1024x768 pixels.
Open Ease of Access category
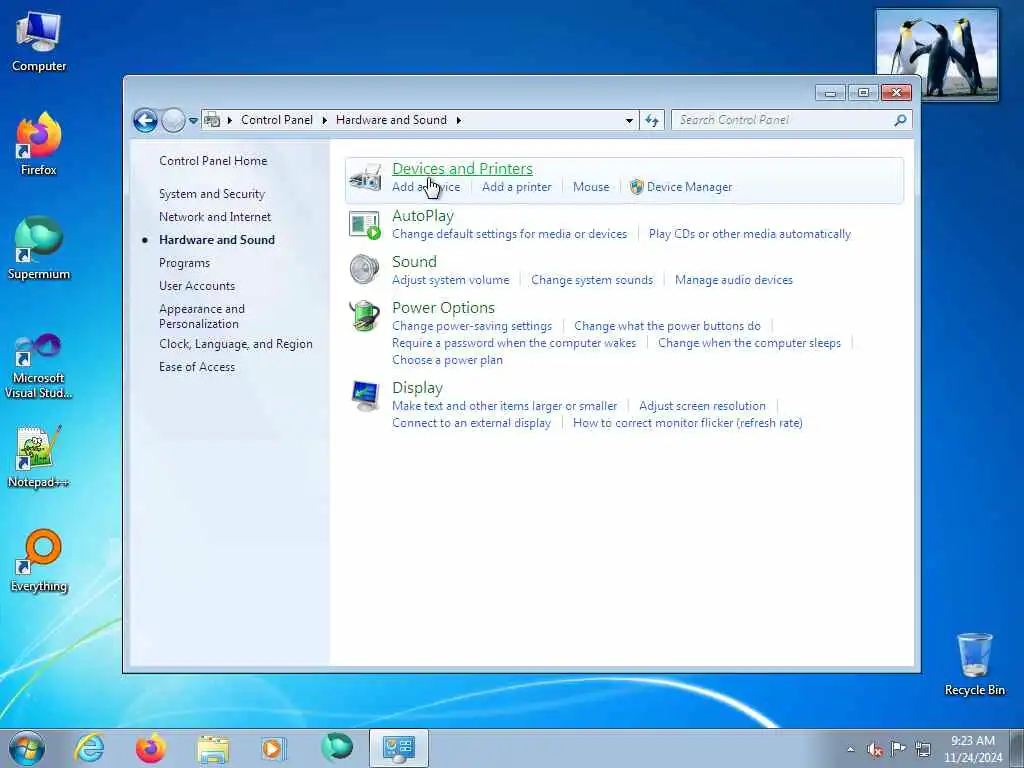pos(197,367)
